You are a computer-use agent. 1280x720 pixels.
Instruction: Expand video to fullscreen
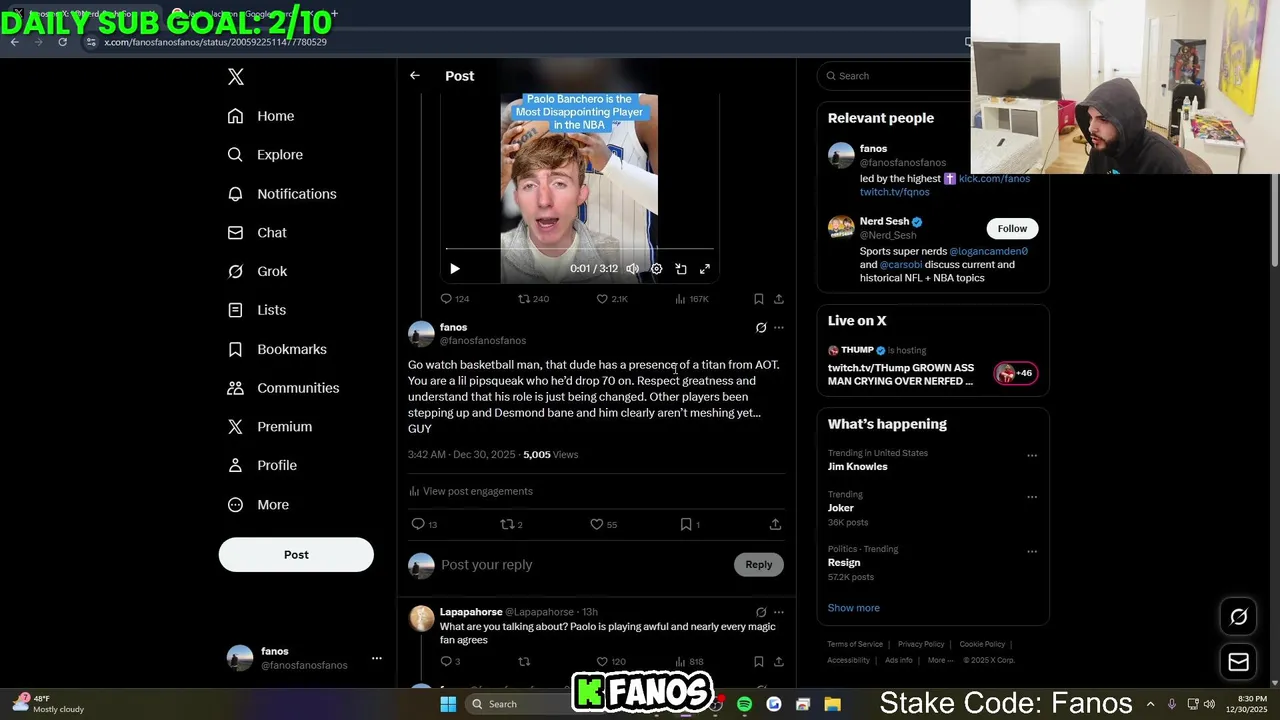coord(705,269)
